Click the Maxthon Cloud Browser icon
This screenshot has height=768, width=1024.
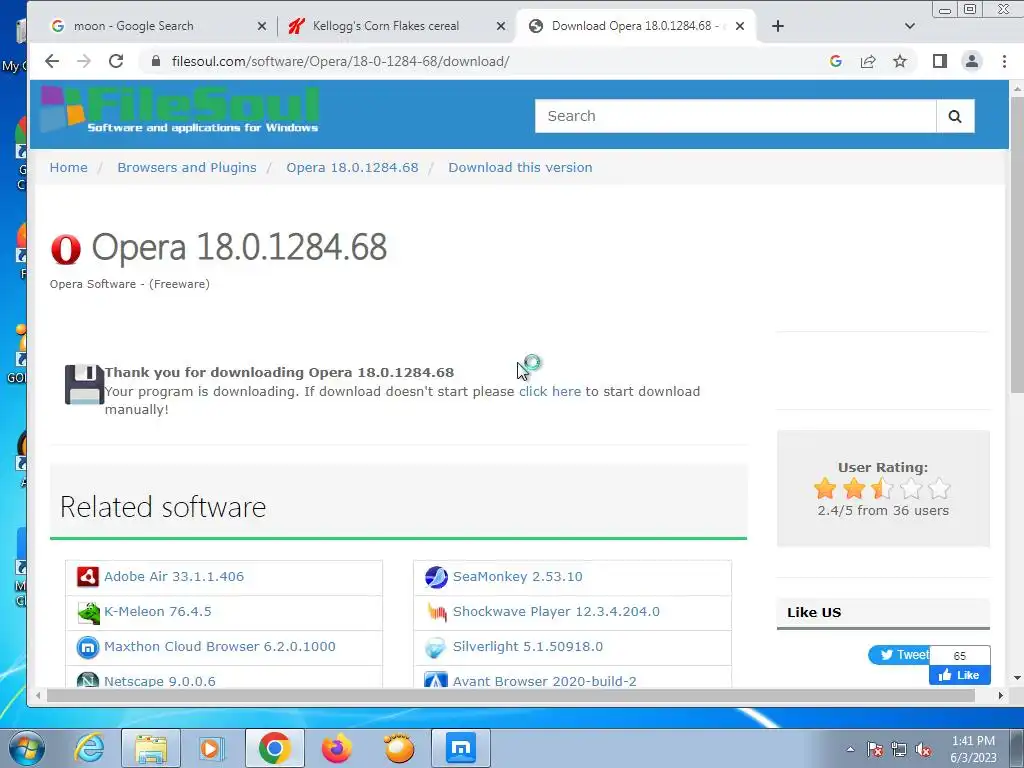click(x=88, y=647)
